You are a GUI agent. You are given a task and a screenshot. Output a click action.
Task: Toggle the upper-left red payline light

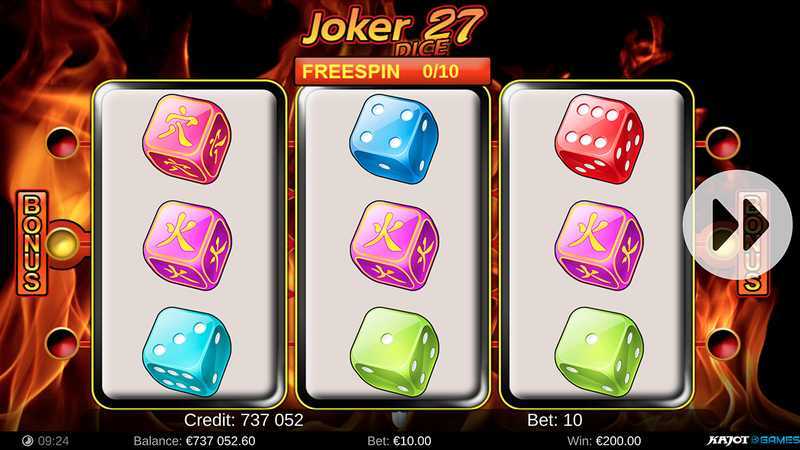point(62,143)
